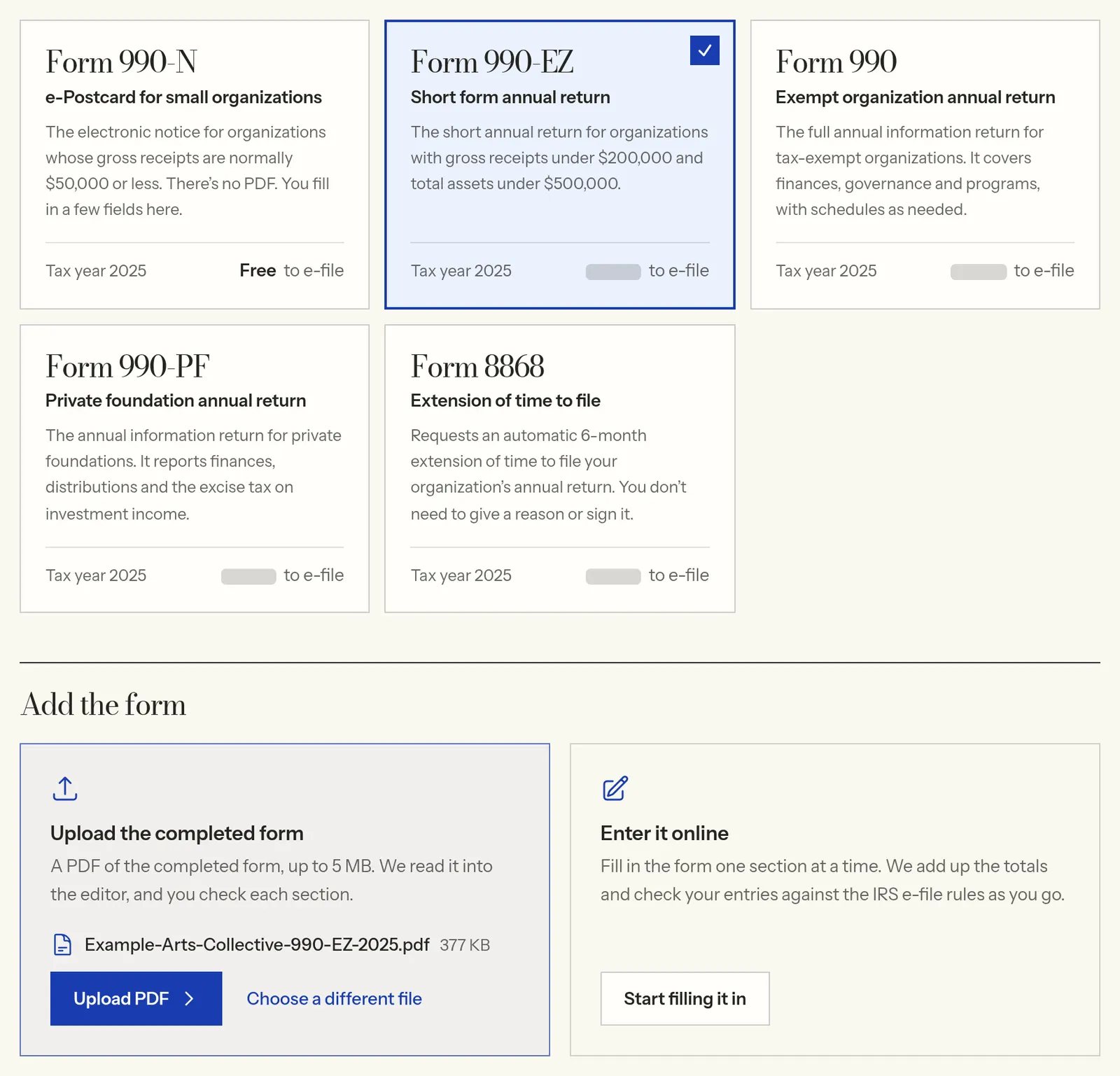This screenshot has width=1120, height=1076.
Task: Click 'e-Postcard for small organizations' subtitle
Action: point(183,97)
